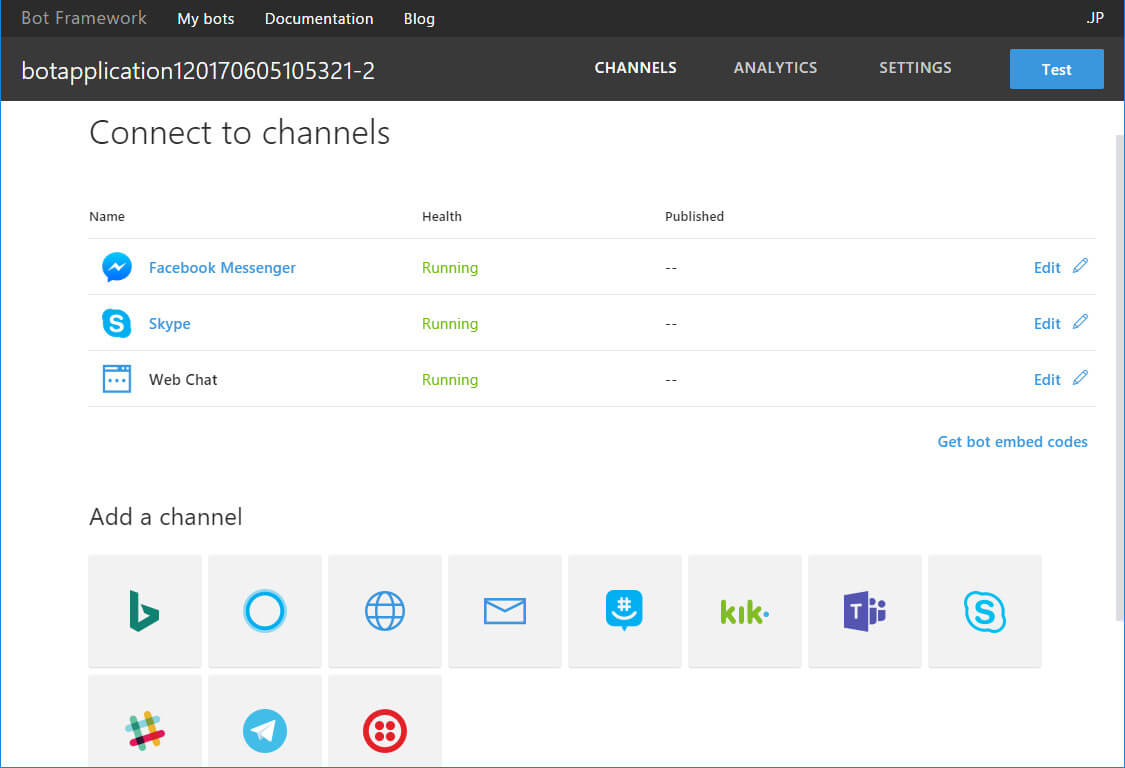Edit the Web Chat channel

click(1047, 380)
